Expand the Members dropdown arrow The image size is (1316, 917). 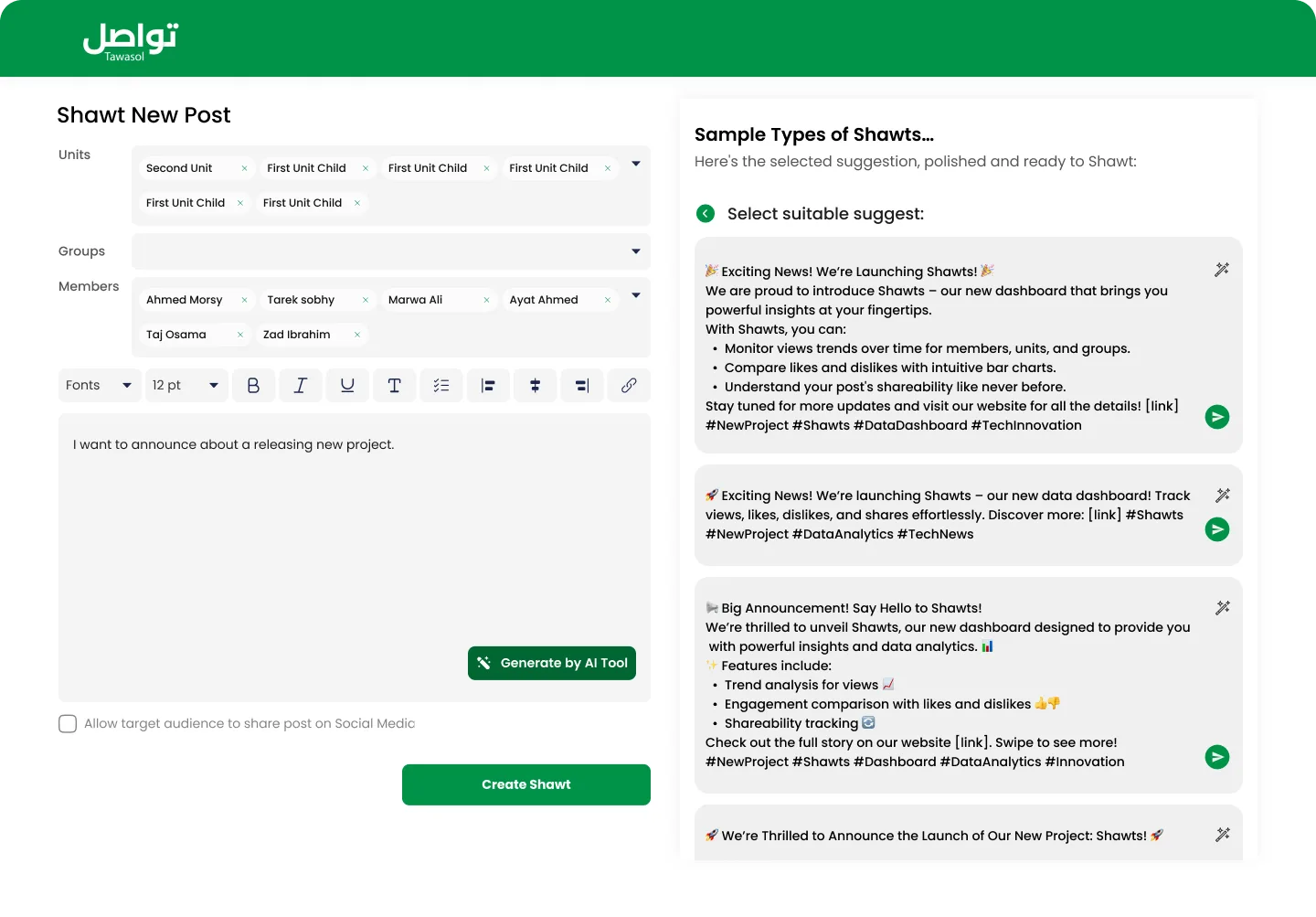636,295
